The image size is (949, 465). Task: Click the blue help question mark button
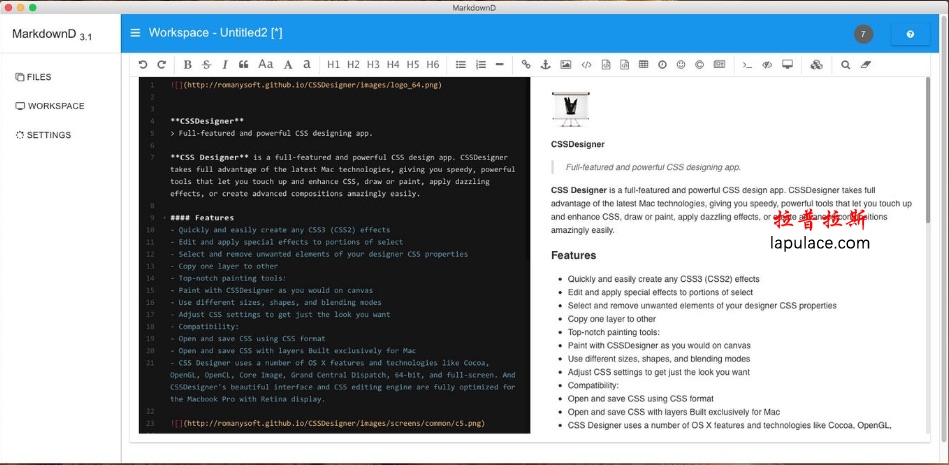click(910, 34)
